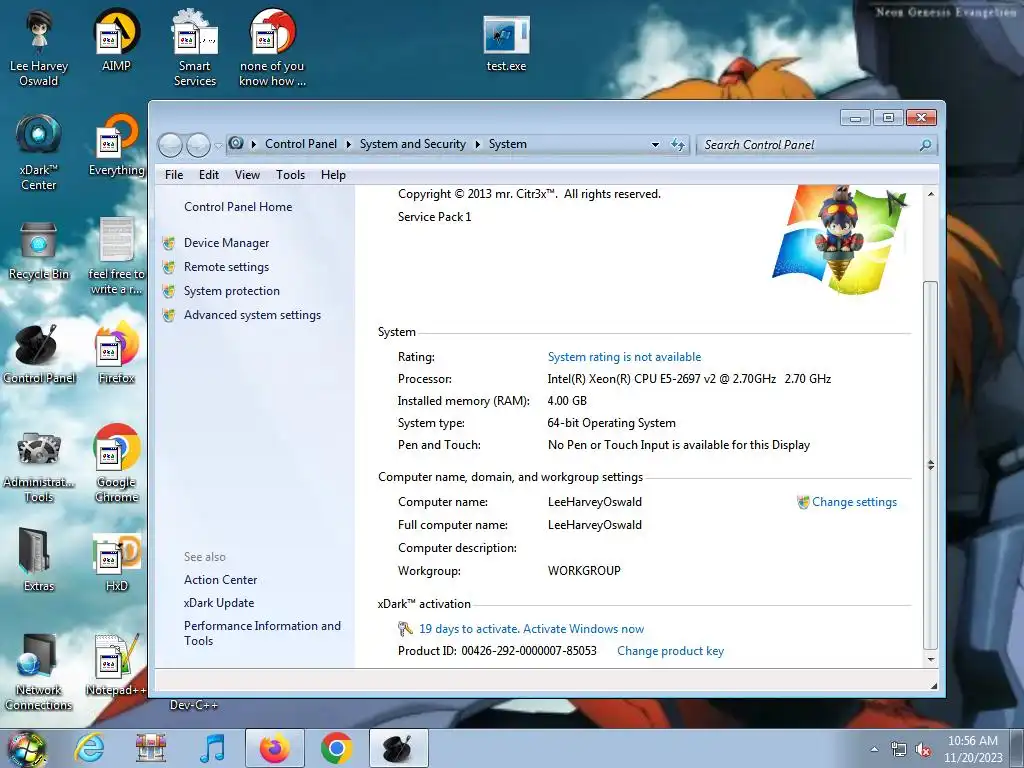Screen dimensions: 1024x768
Task: Go back with the navigation Back button
Action: [170, 145]
